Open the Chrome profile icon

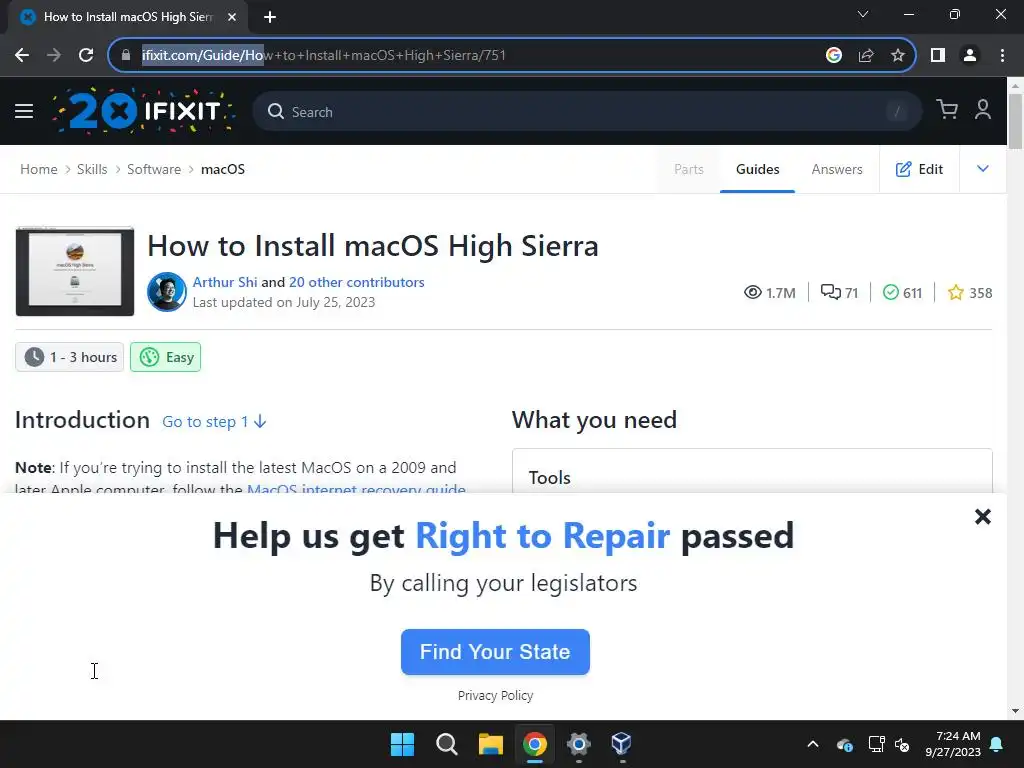970,56
